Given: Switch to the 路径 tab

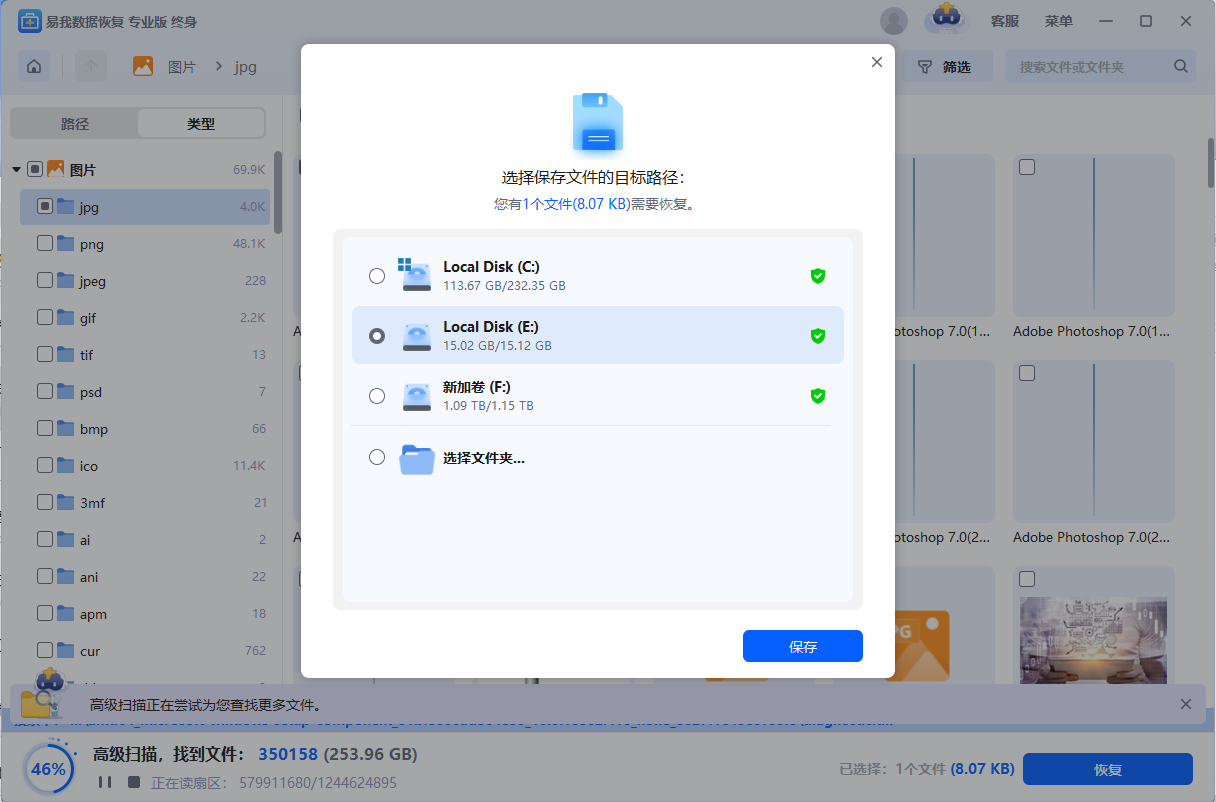Looking at the screenshot, I should [x=75, y=124].
